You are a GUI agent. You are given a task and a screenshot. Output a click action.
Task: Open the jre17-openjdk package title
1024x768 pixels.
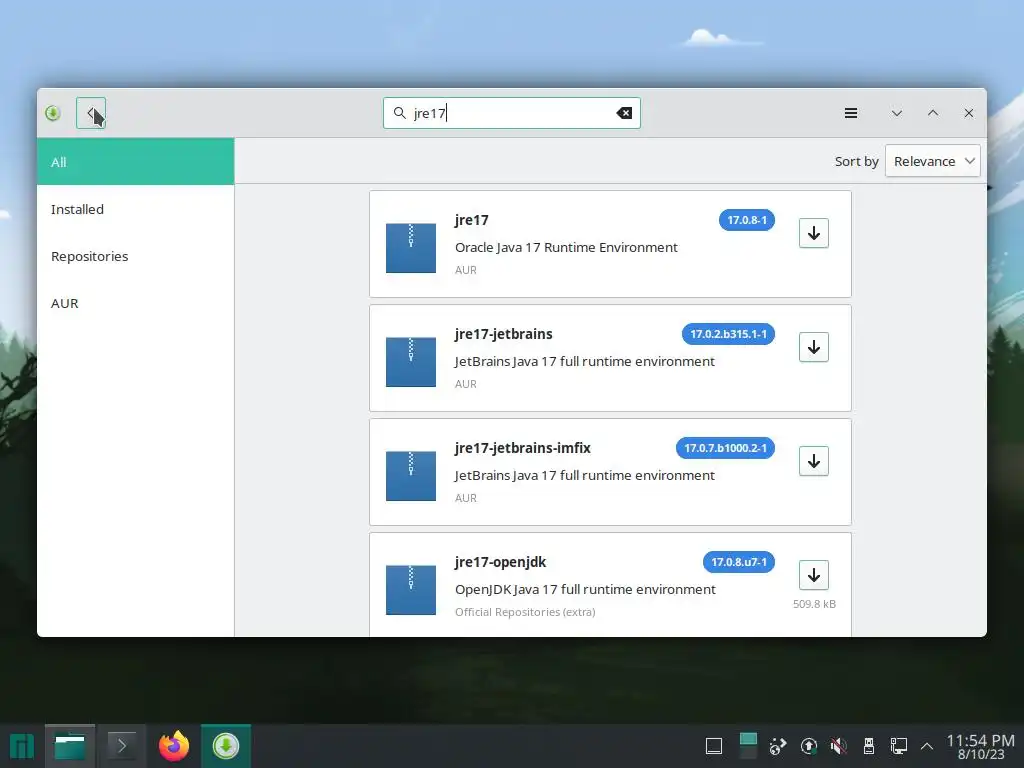click(x=500, y=562)
